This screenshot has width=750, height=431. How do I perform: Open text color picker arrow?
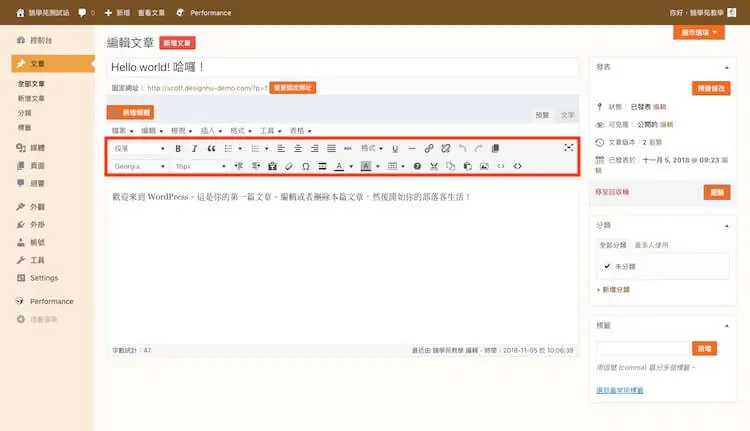351,166
